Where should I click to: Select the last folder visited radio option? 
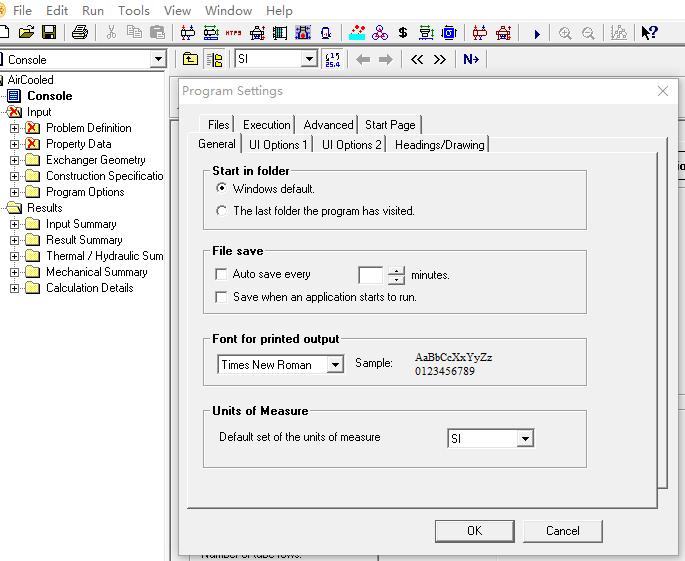[x=221, y=211]
